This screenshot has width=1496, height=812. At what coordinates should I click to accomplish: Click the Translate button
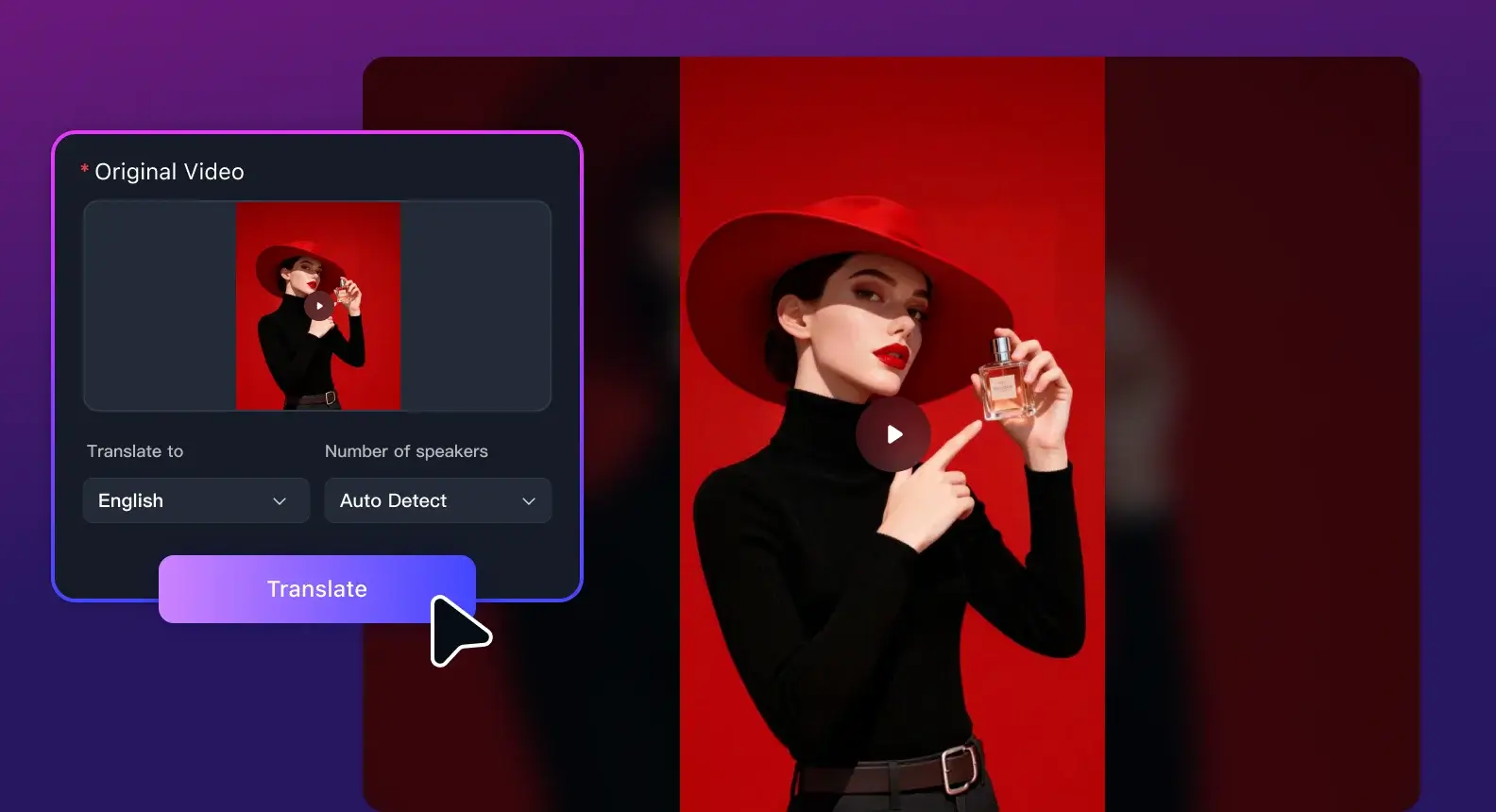point(316,589)
